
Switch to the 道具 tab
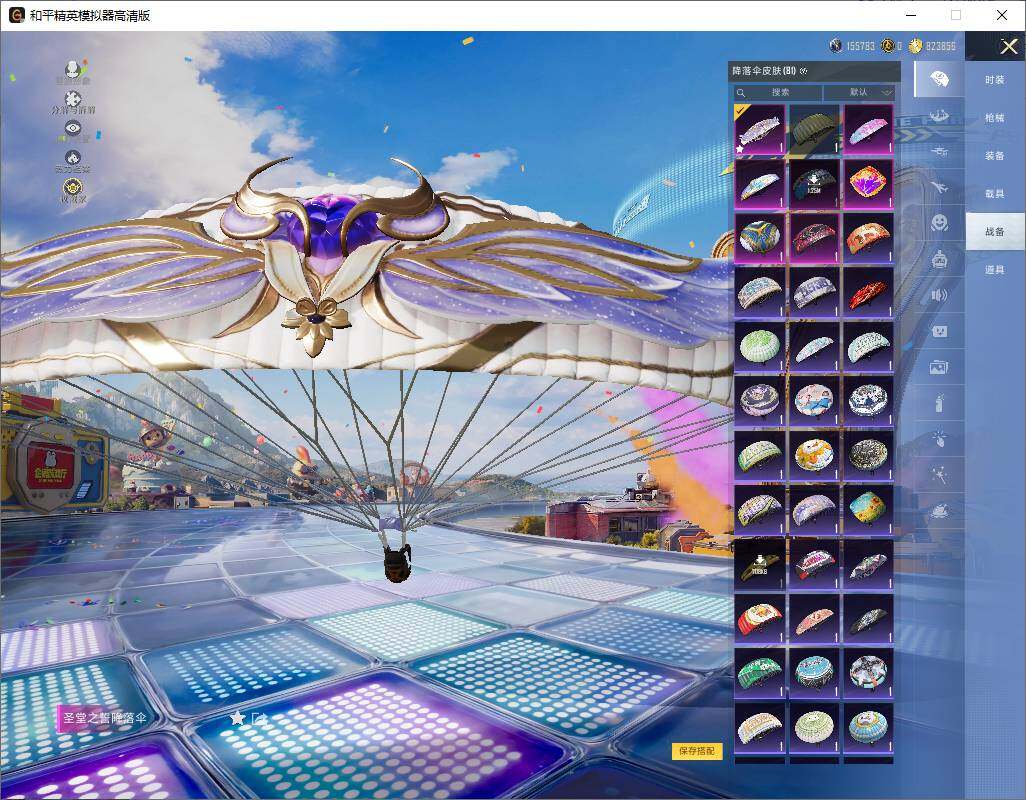click(995, 270)
